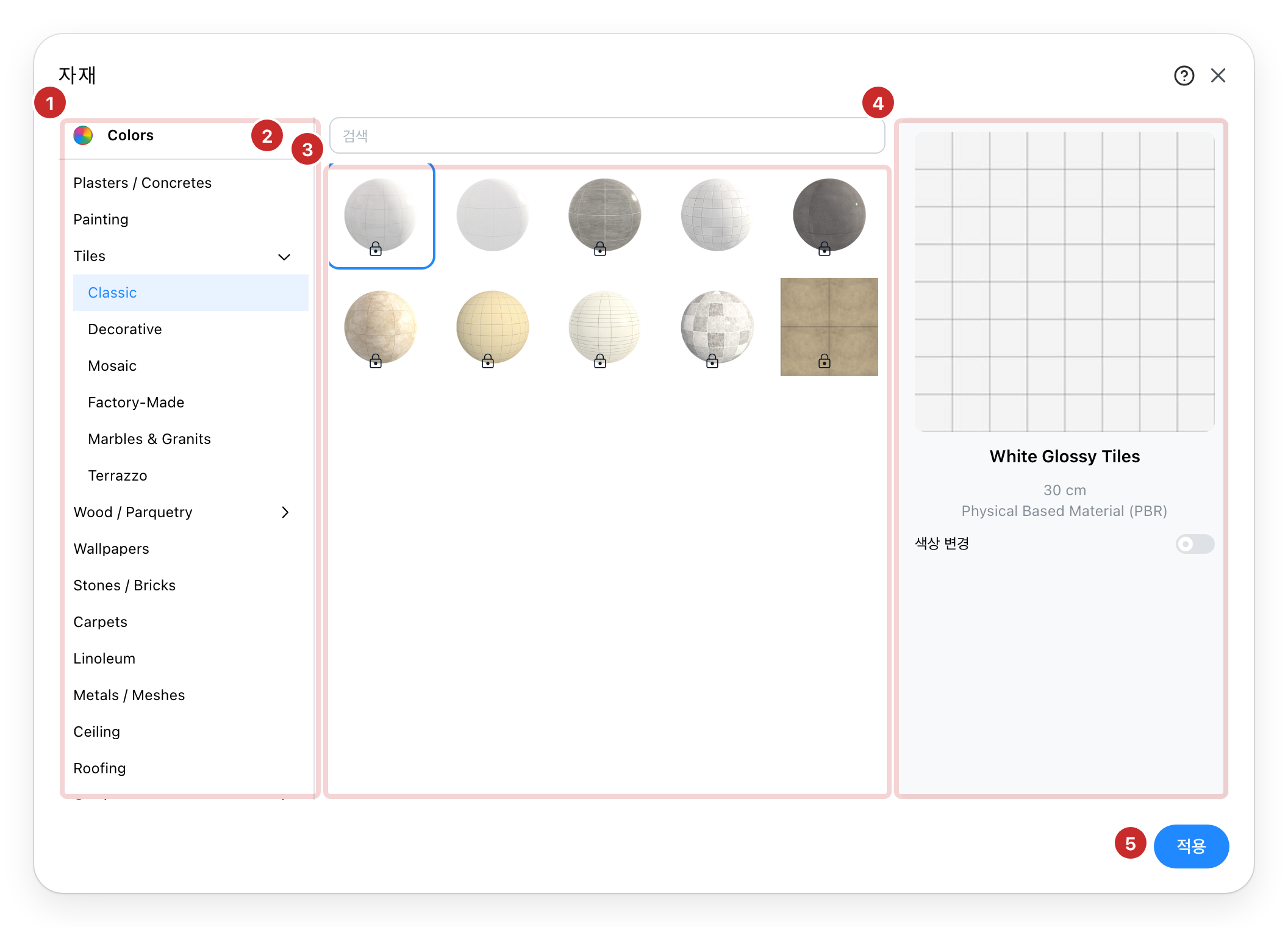Image resolution: width=1288 pixels, height=927 pixels.
Task: Select the white glossy tile sphere thumbnail
Action: [381, 215]
